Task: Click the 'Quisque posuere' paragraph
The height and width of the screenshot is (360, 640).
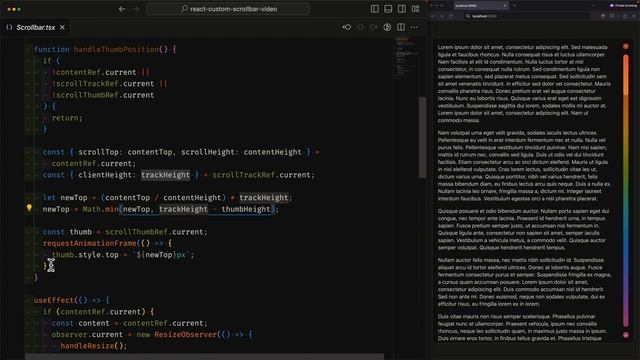Action: 524,229
